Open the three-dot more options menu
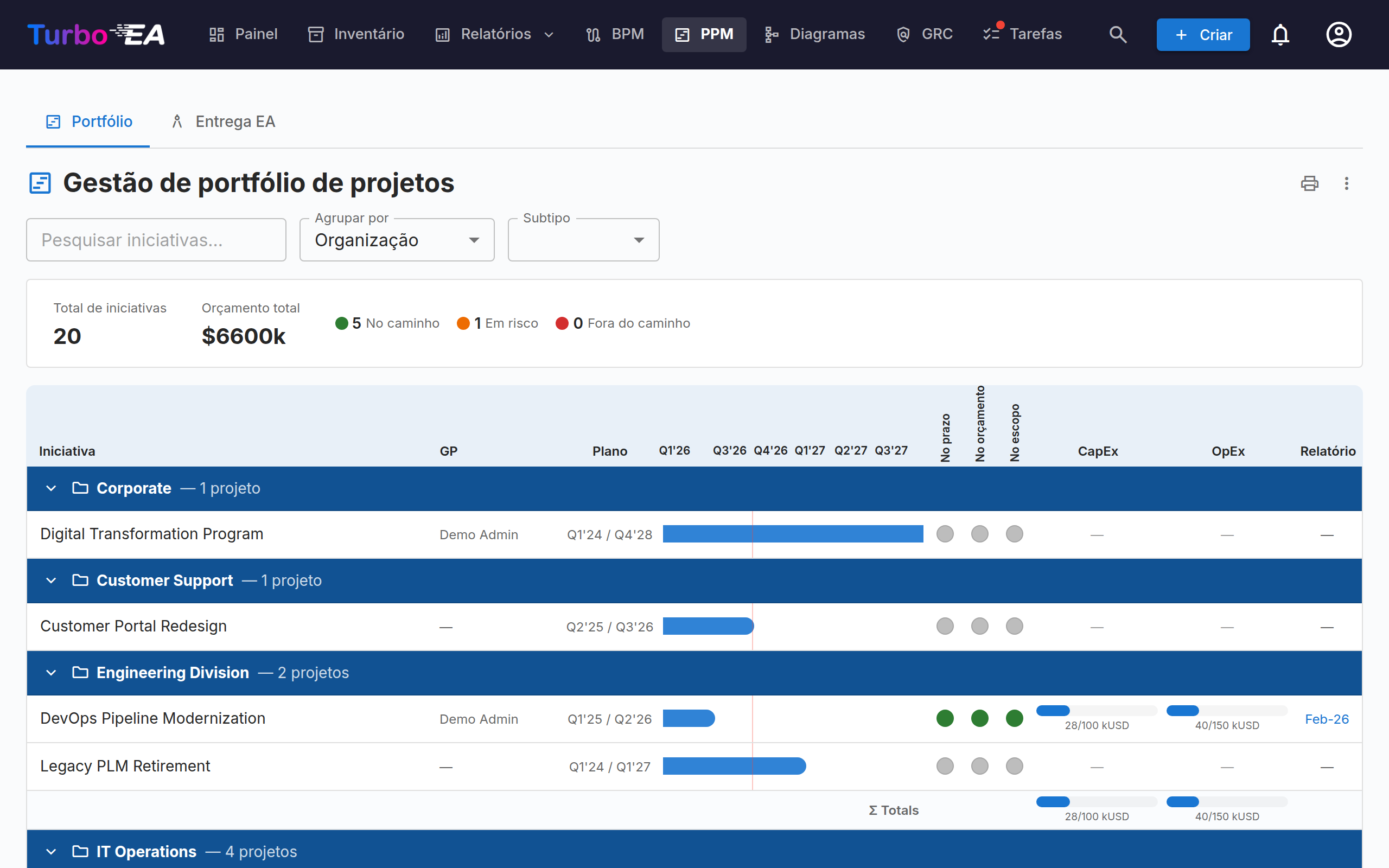Viewport: 1389px width, 868px height. tap(1347, 183)
